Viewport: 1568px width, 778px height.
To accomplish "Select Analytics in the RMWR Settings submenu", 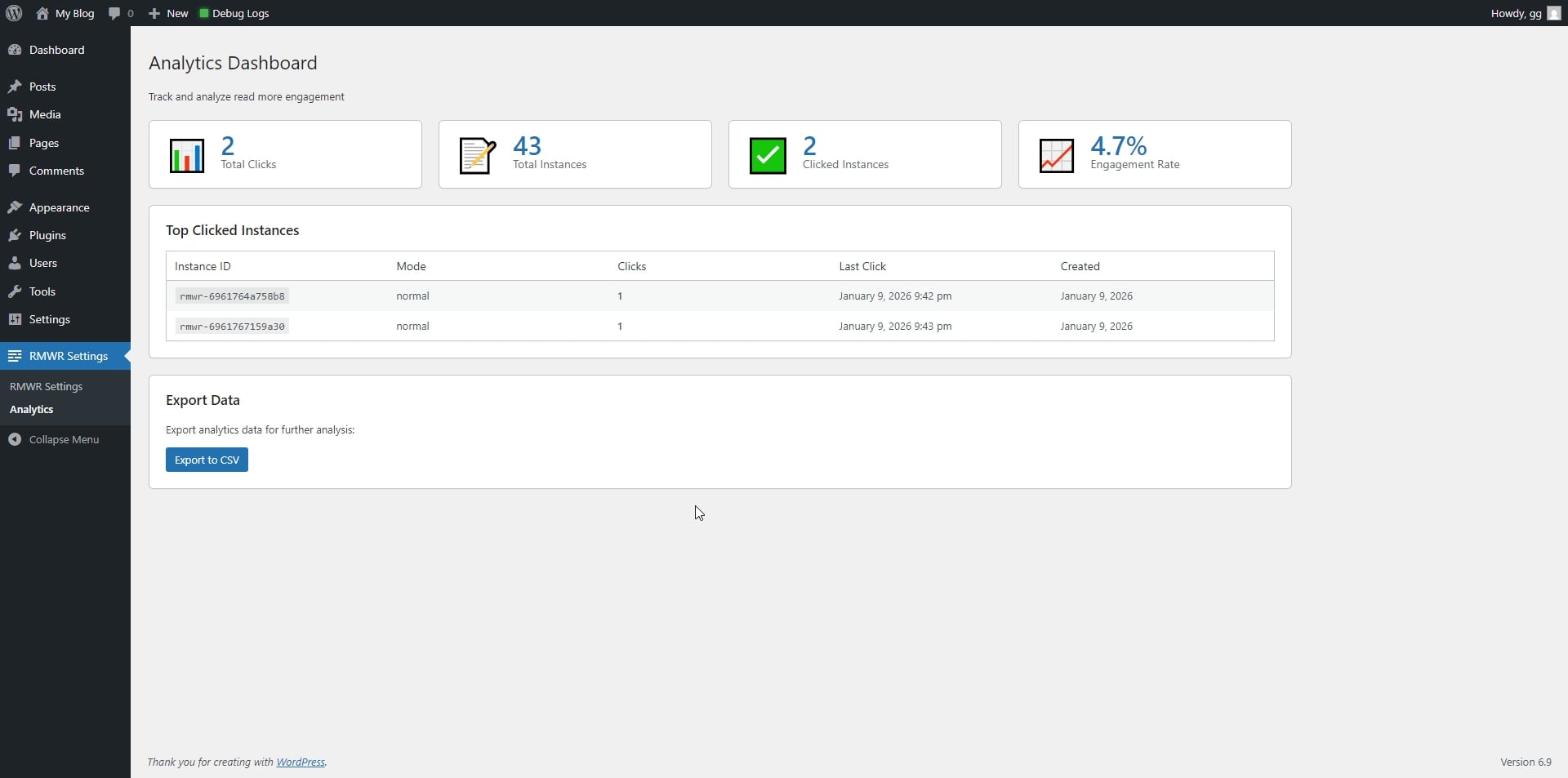I will click(x=31, y=409).
